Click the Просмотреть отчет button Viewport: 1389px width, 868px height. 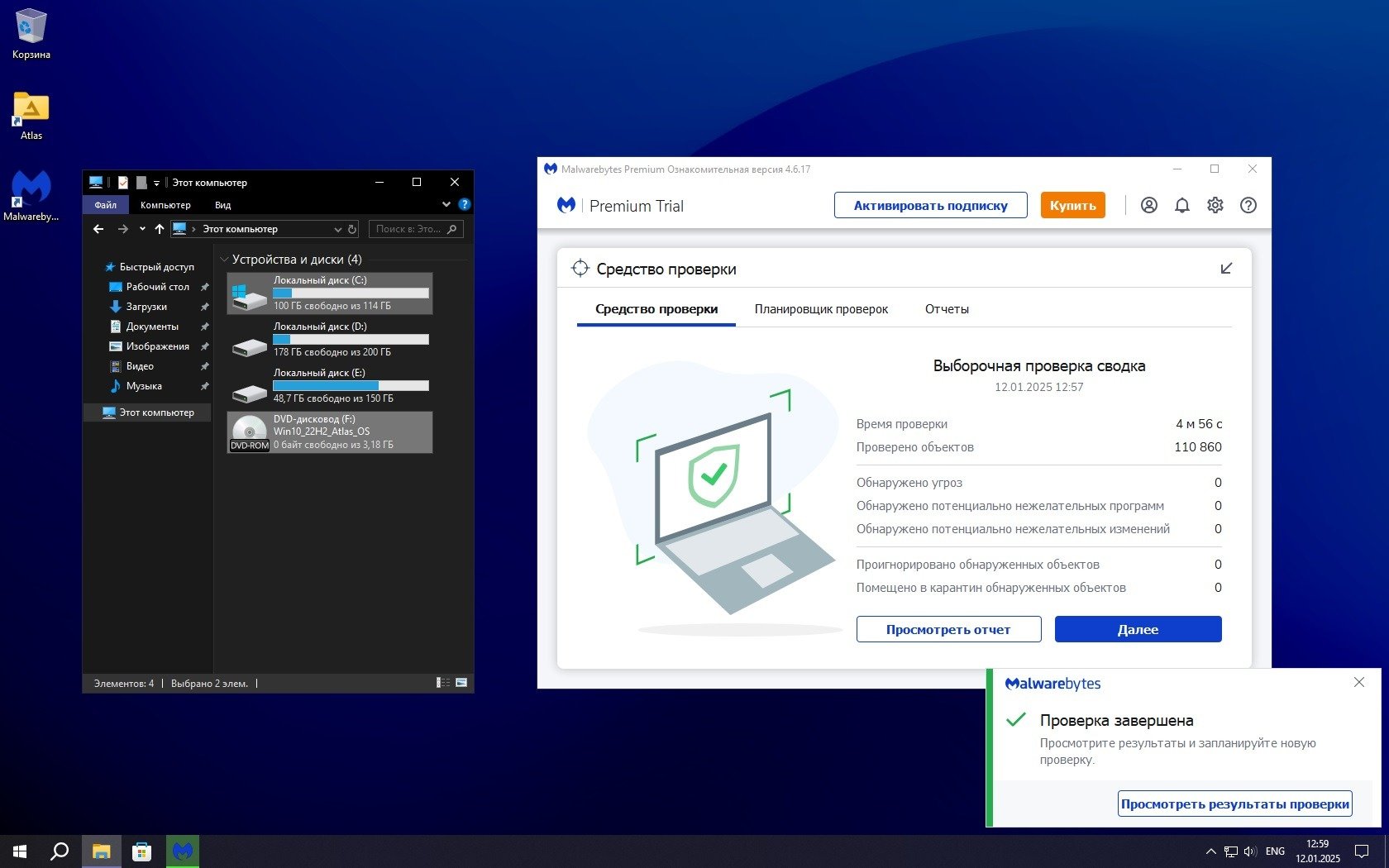pos(948,629)
